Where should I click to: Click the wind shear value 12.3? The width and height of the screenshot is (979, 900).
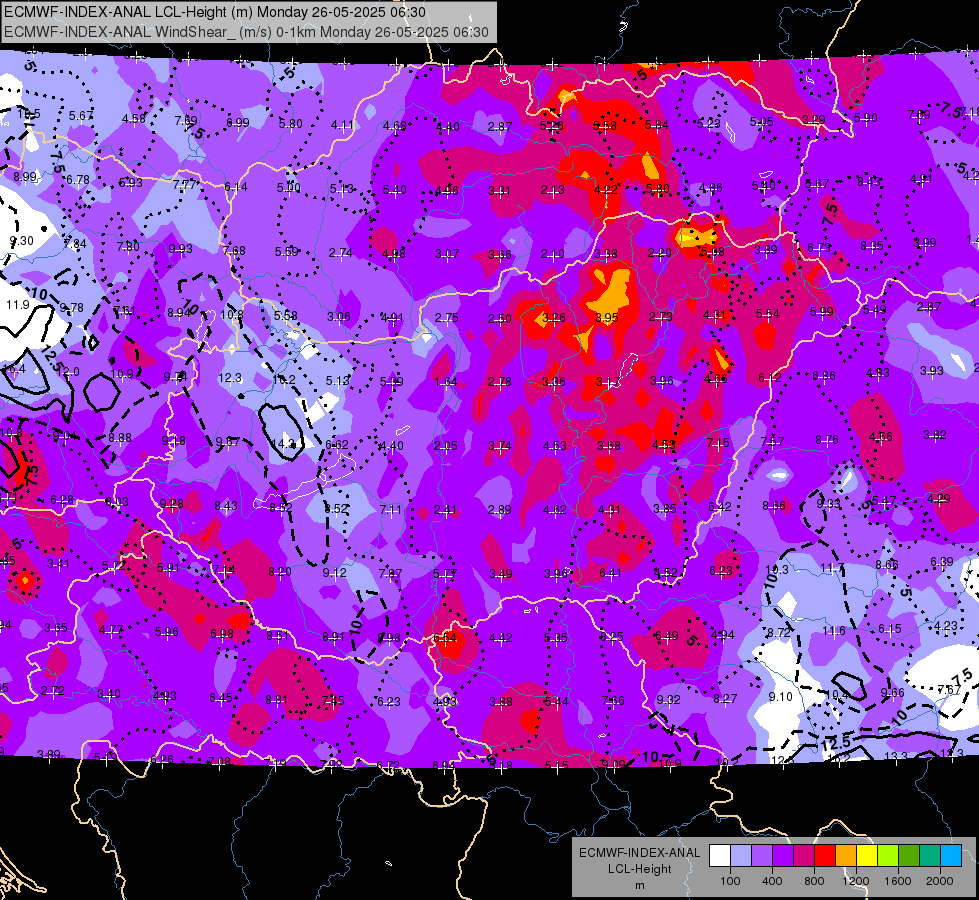pyautogui.click(x=230, y=378)
